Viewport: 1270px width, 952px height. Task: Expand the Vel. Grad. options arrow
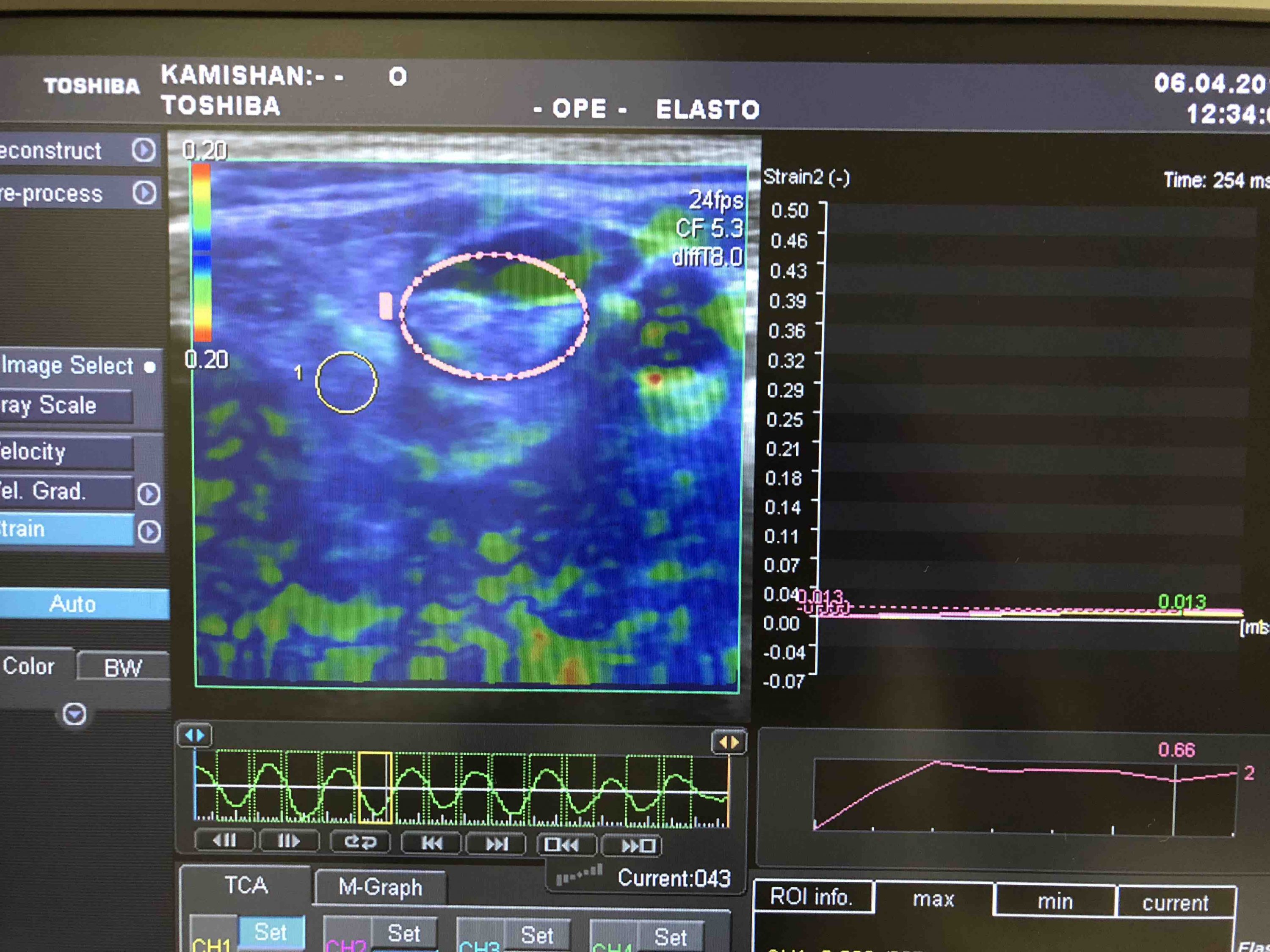tap(149, 493)
